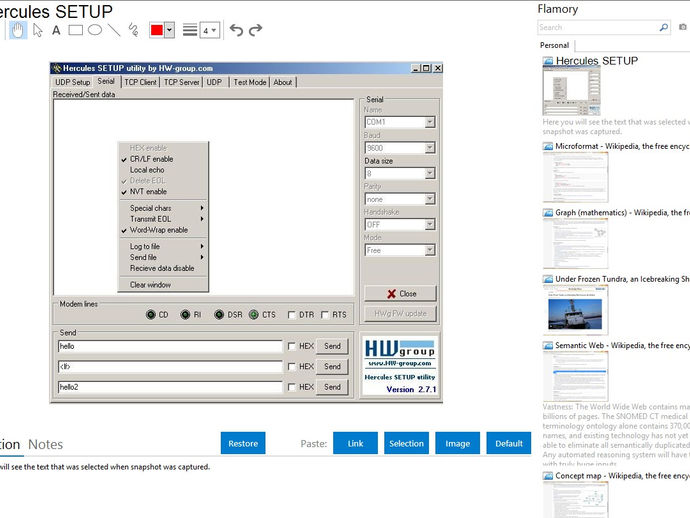Image resolution: width=690 pixels, height=518 pixels.
Task: Click the Image paste button
Action: 457,443
